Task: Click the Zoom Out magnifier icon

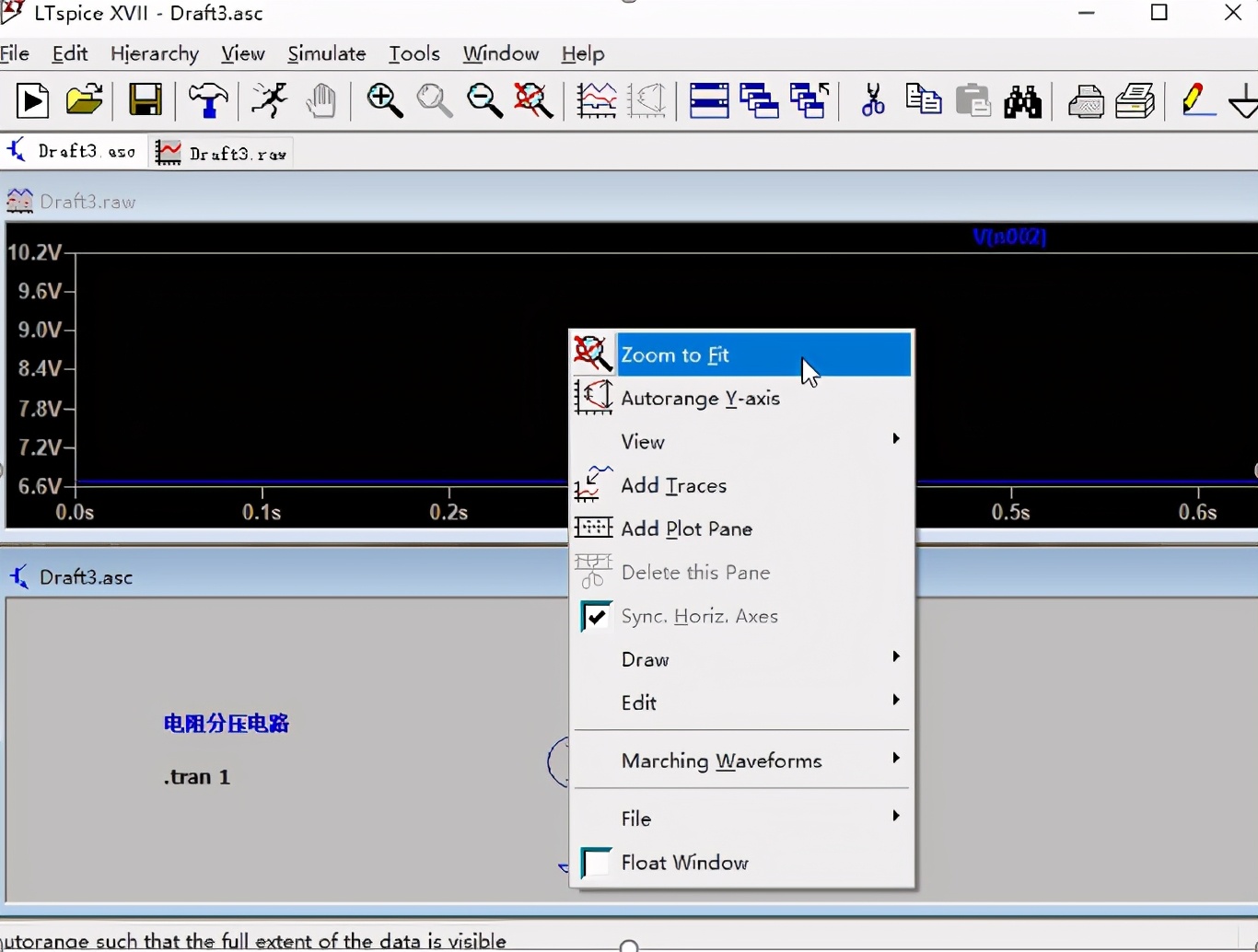Action: pos(484,101)
